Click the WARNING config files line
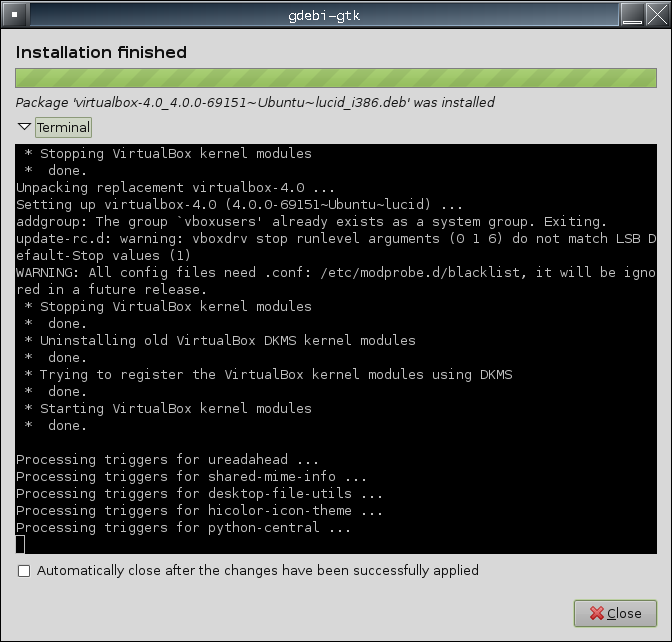 click(335, 272)
